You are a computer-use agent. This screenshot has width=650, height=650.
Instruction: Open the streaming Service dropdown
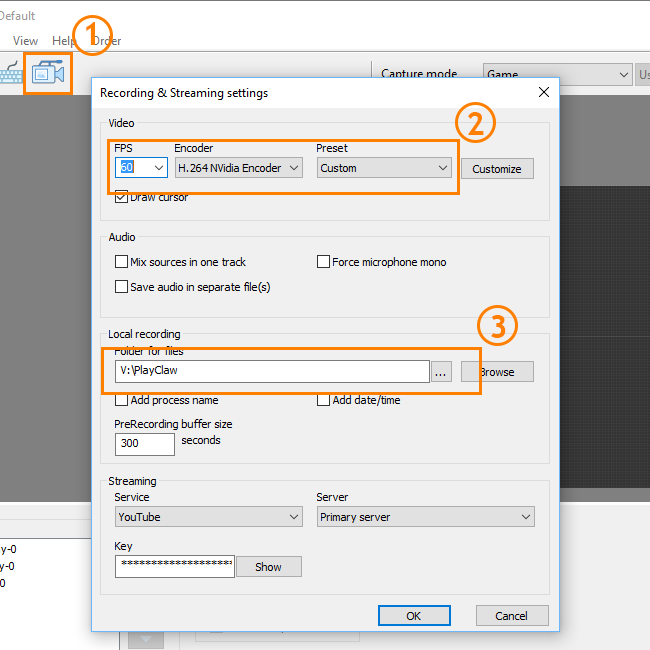tap(209, 517)
